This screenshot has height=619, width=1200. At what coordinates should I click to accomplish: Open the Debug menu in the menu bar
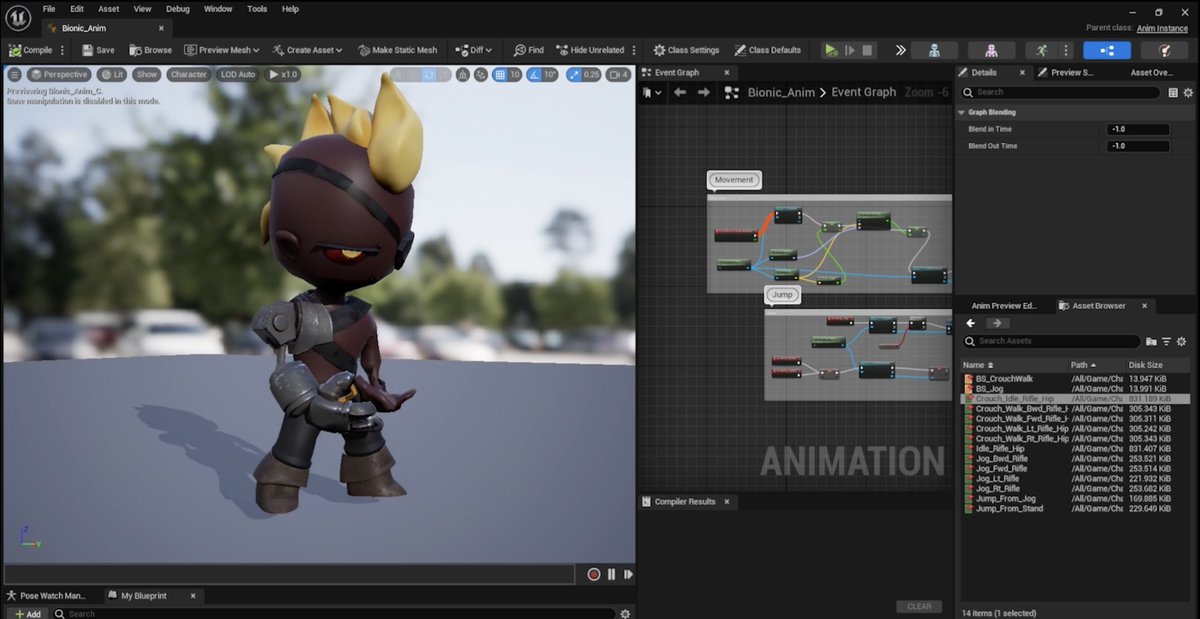click(177, 8)
